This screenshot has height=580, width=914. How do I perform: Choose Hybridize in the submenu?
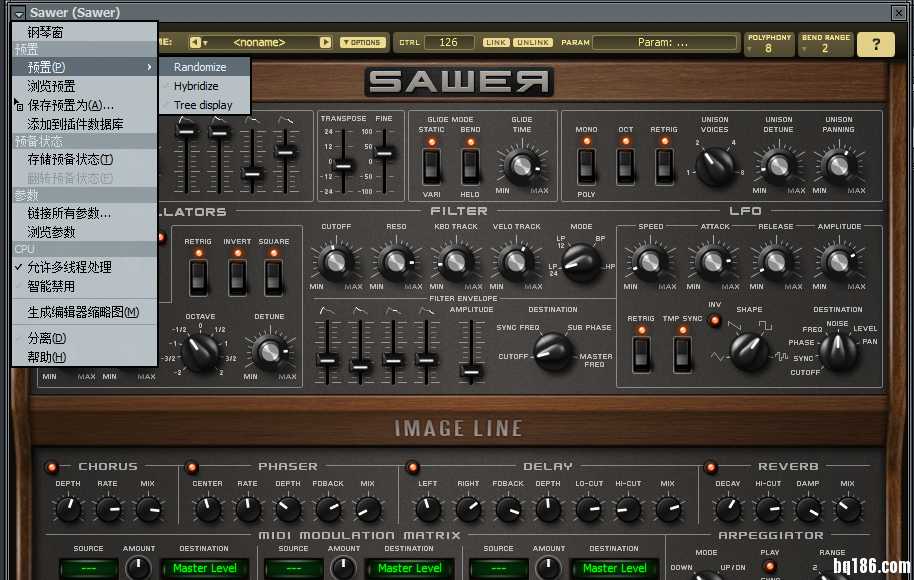[x=196, y=86]
